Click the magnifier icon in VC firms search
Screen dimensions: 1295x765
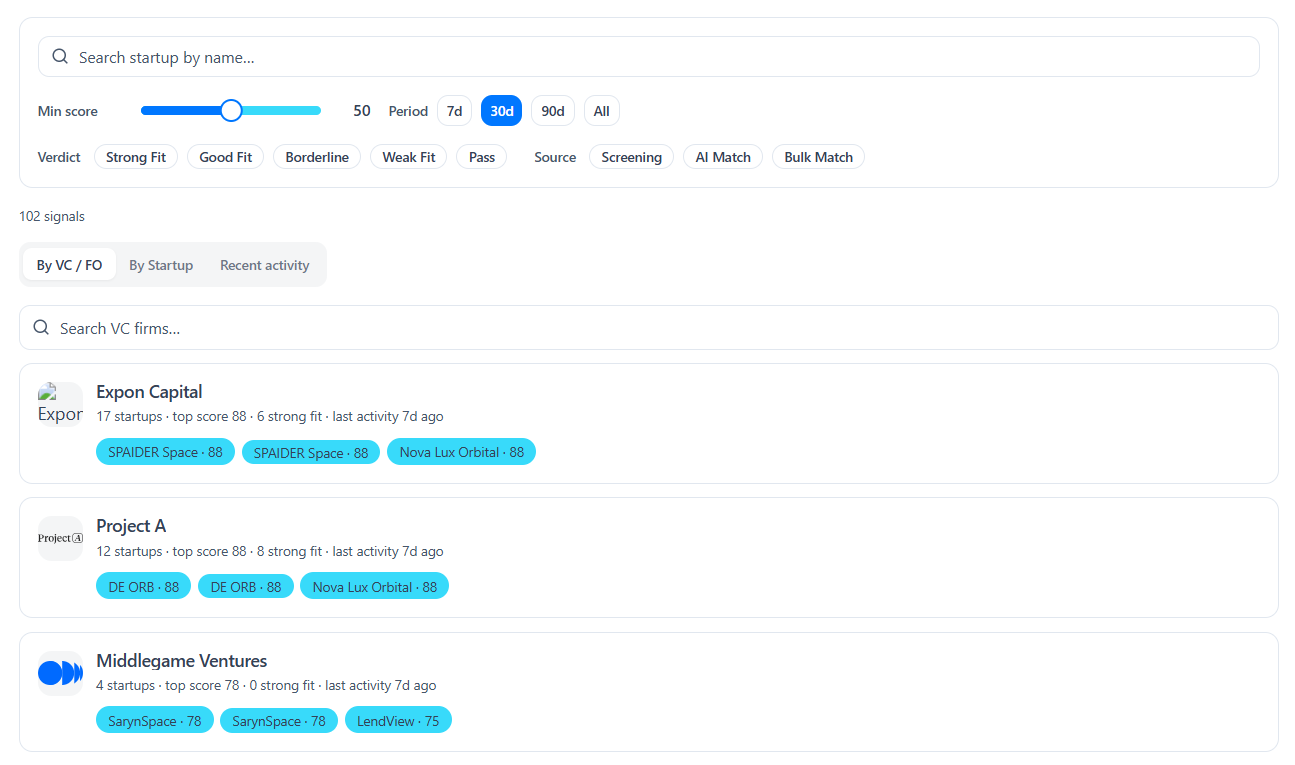pos(41,328)
